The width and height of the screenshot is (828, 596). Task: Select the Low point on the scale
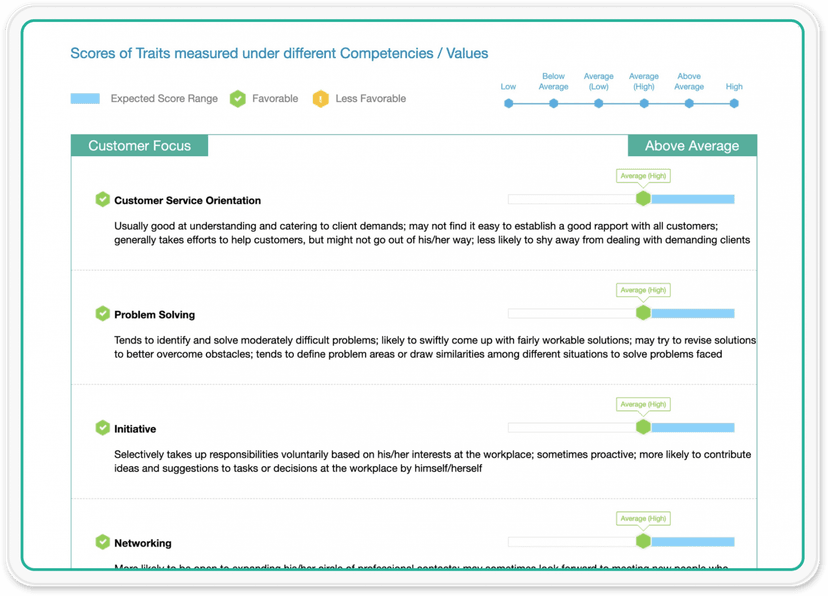point(509,103)
